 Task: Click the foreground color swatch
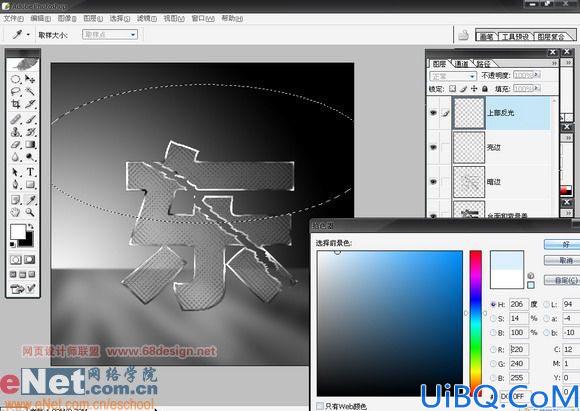[17, 232]
